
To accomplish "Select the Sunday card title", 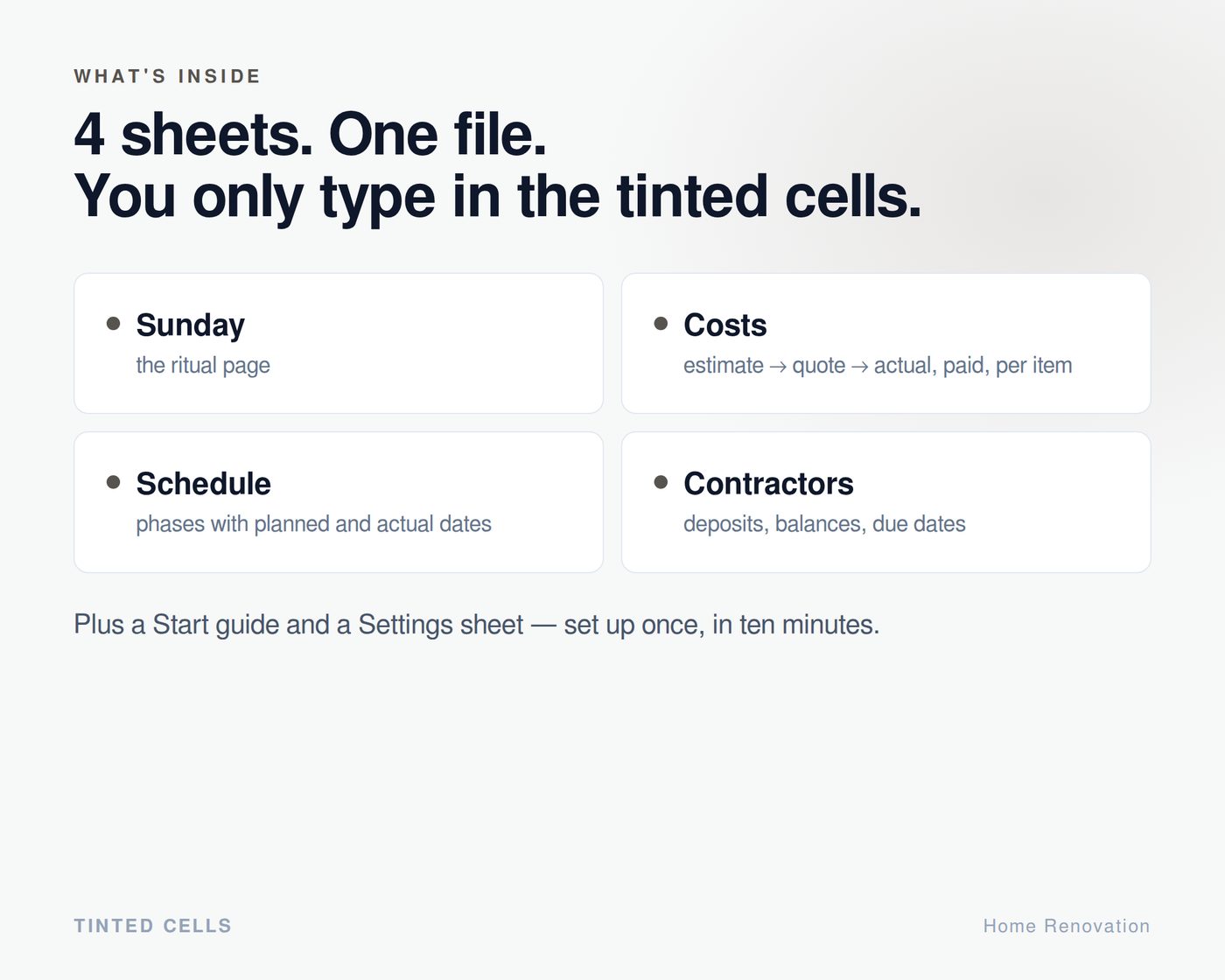I will click(x=190, y=325).
